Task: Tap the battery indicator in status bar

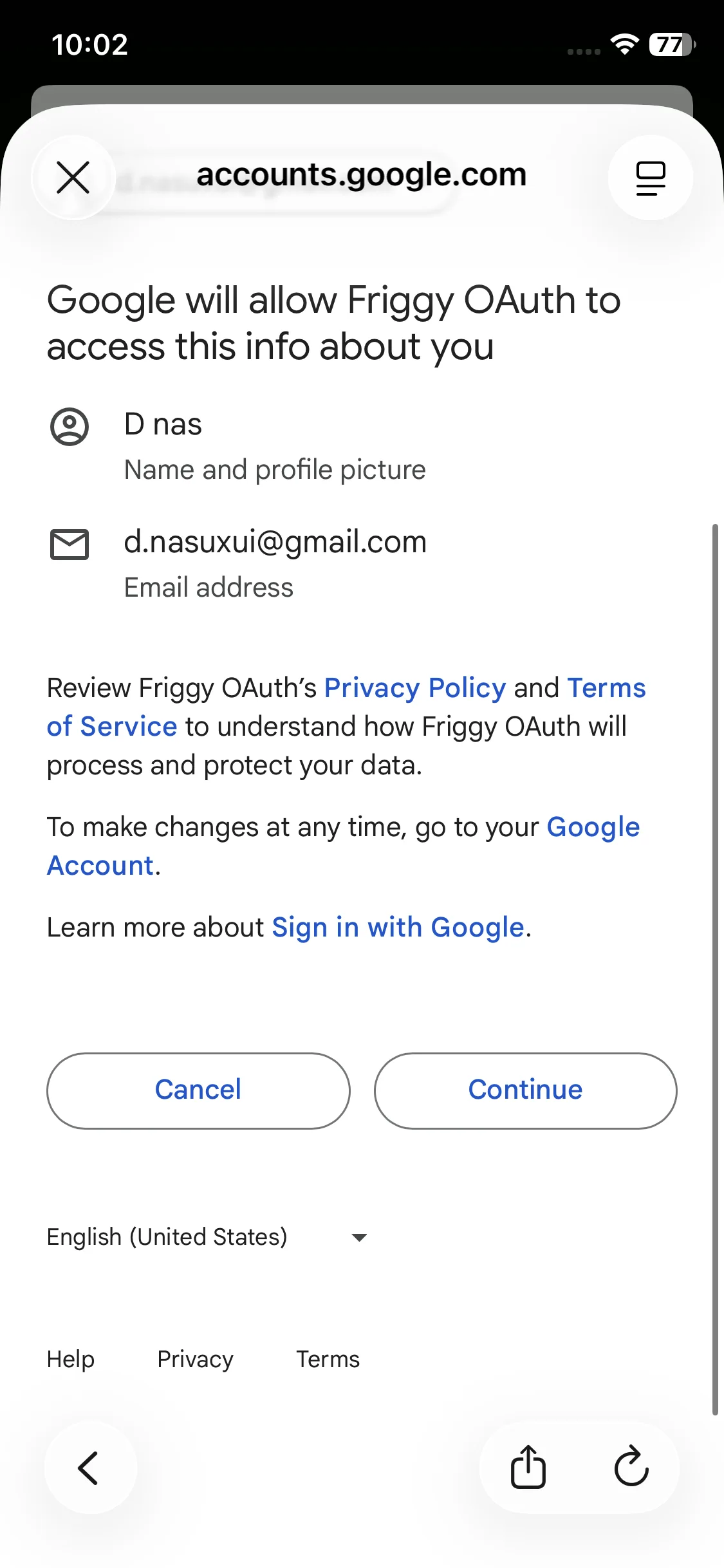Action: point(672,44)
